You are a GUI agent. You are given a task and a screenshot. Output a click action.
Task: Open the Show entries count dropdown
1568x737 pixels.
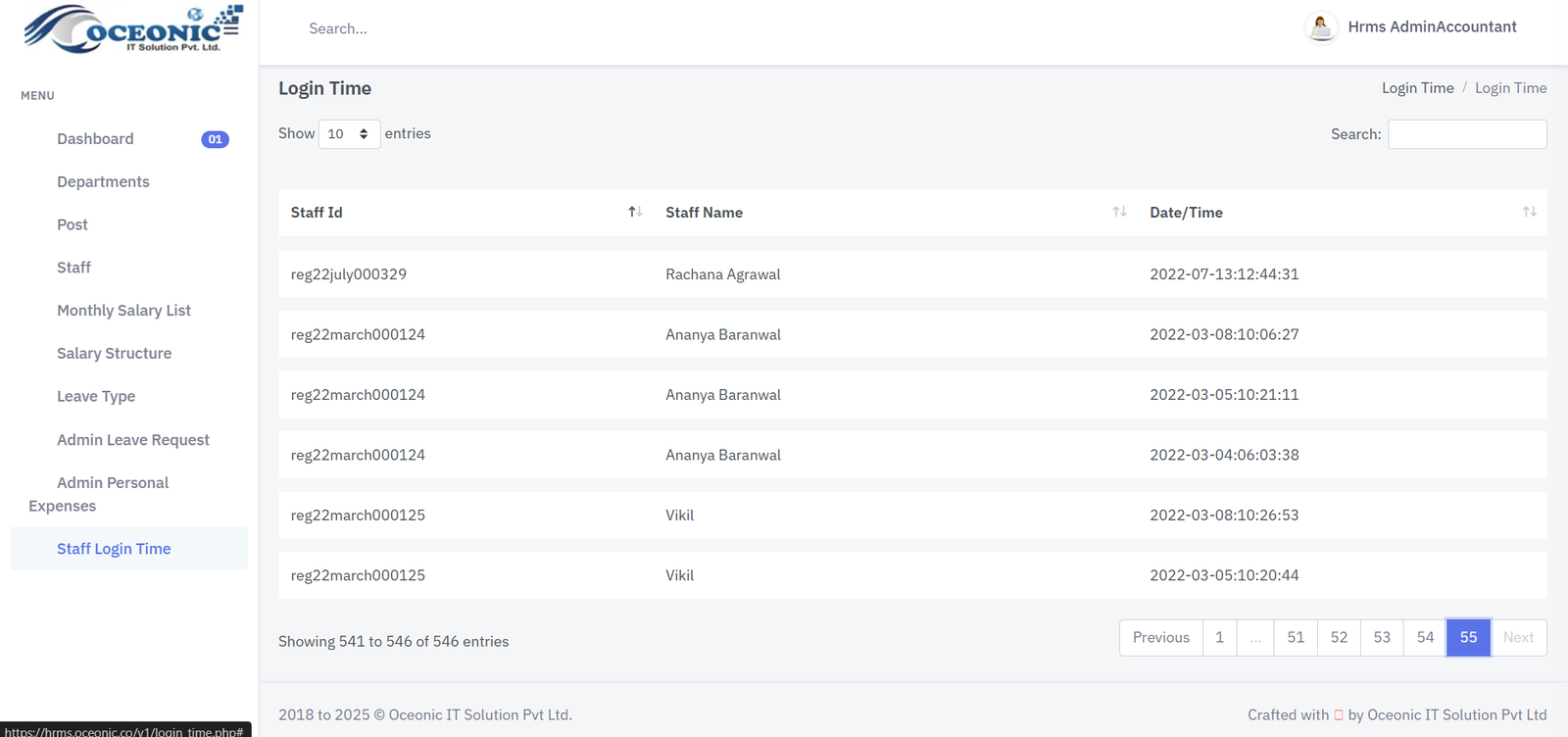coord(349,134)
